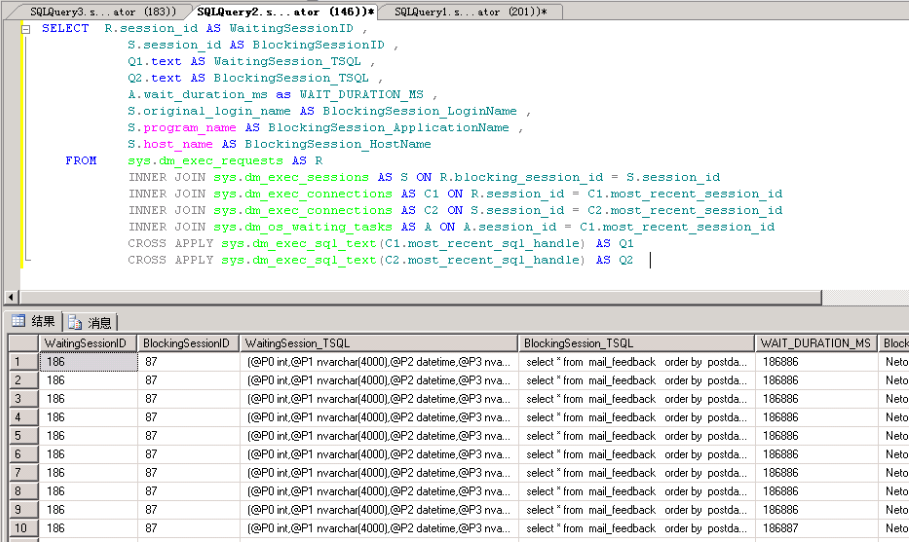Click the editor horizontal scrollbar thumb

420,297
